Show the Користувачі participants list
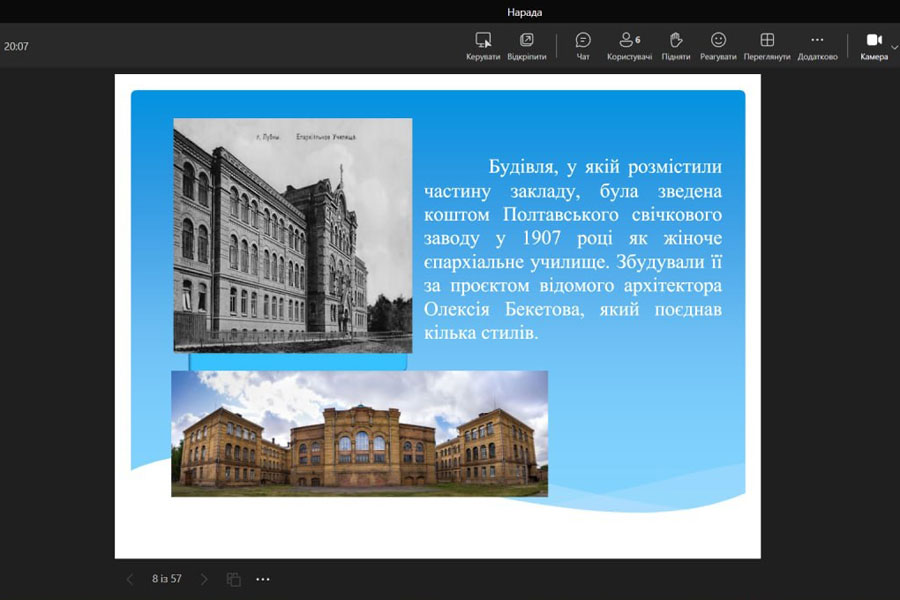900x600 pixels. point(629,45)
